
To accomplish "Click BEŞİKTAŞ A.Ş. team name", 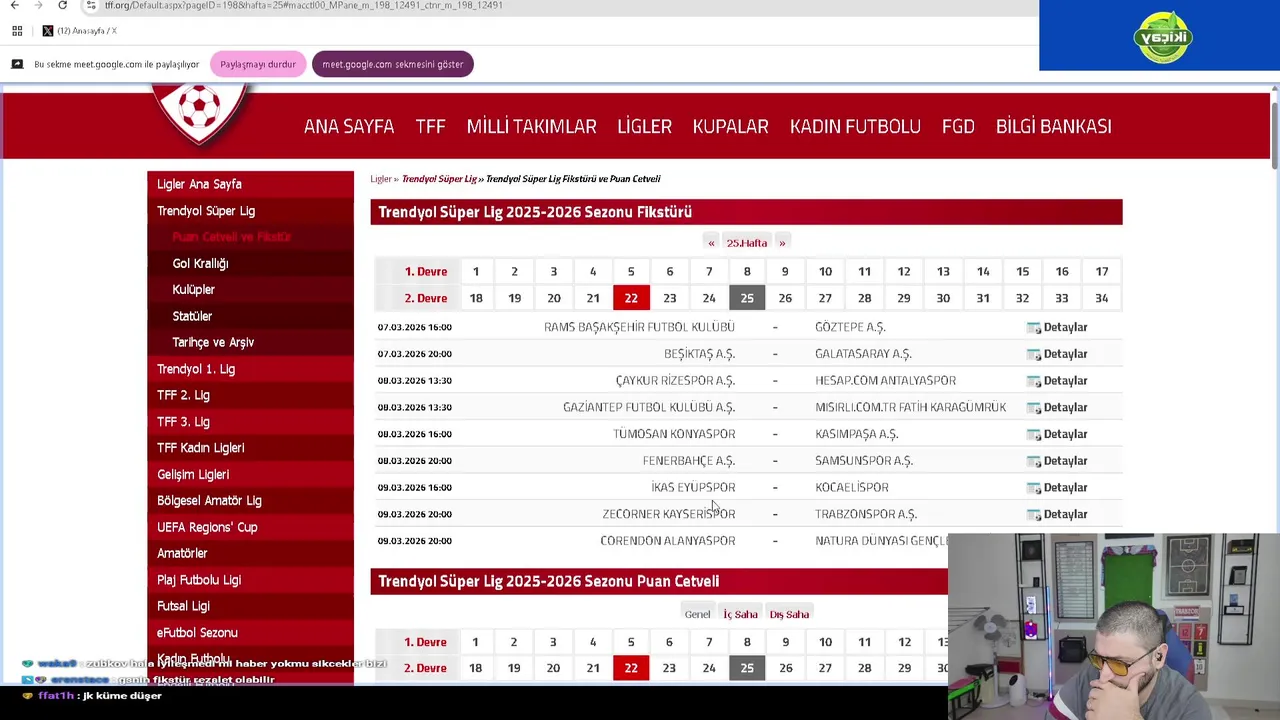I will tap(699, 354).
